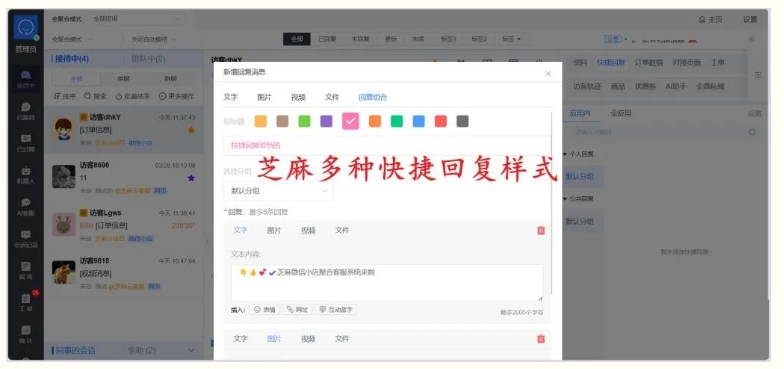Pick the blue color swatch
The image size is (784, 369).
(418, 121)
